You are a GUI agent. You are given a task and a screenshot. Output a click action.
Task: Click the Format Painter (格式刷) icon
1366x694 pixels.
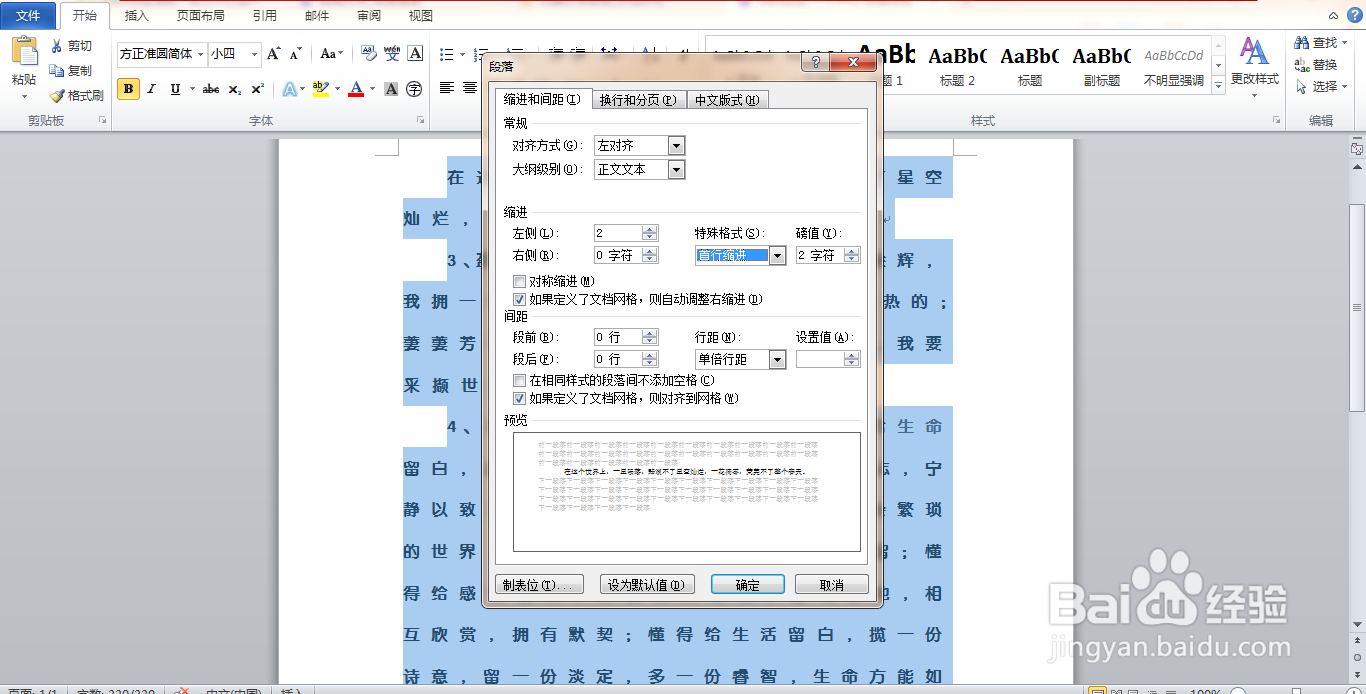point(55,95)
